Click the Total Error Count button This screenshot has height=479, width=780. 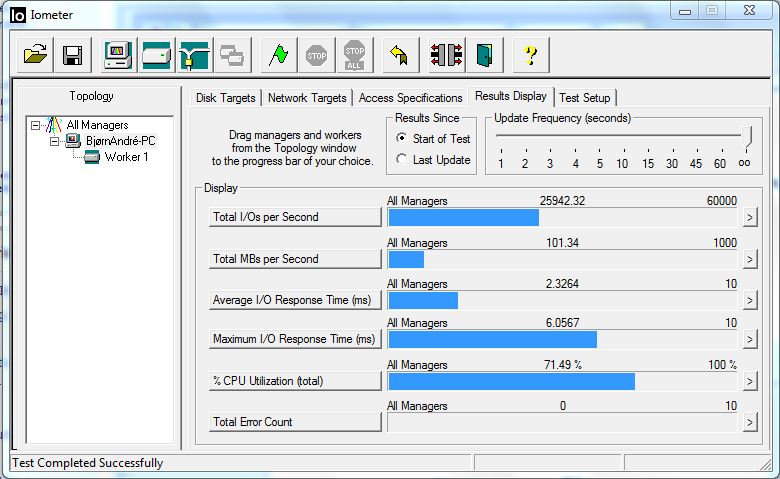[295, 422]
